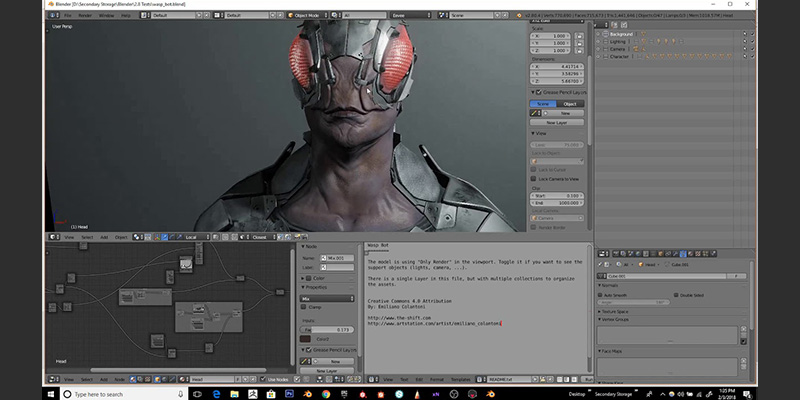Collapse the node Properties panel

(x=303, y=287)
